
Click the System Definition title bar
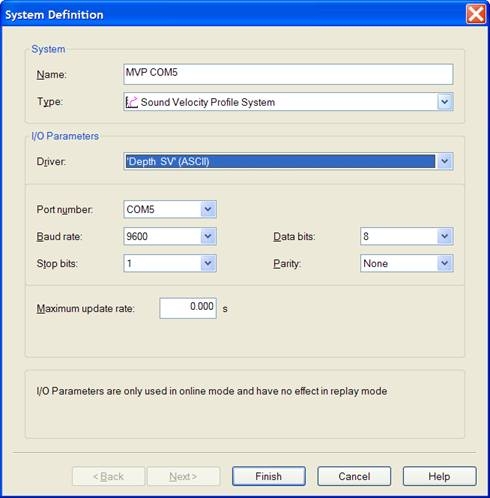(233, 14)
